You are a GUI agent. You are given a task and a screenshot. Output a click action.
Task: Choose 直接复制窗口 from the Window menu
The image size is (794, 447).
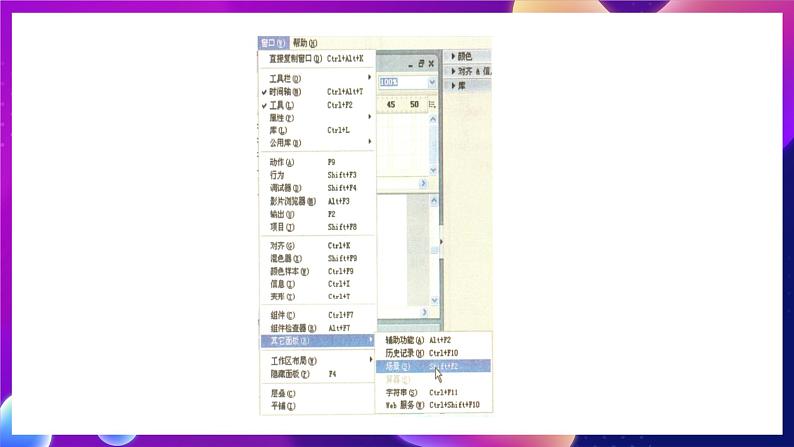click(317, 59)
